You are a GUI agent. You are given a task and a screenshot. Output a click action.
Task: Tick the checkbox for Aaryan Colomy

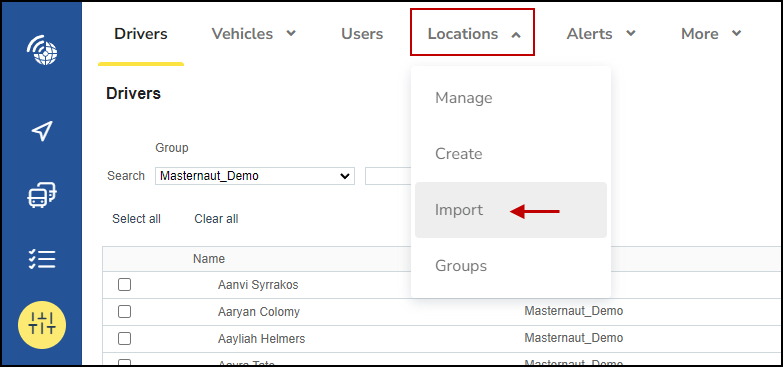point(124,312)
